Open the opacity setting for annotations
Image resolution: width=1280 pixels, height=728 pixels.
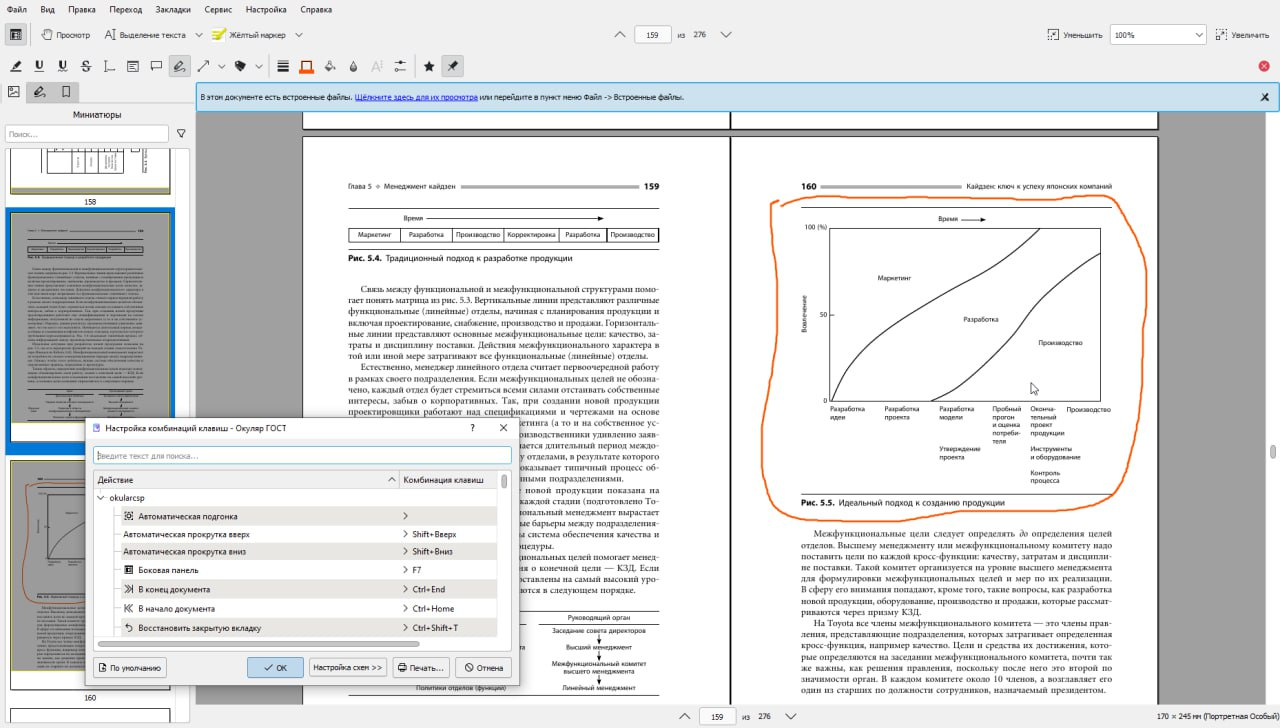coord(351,66)
